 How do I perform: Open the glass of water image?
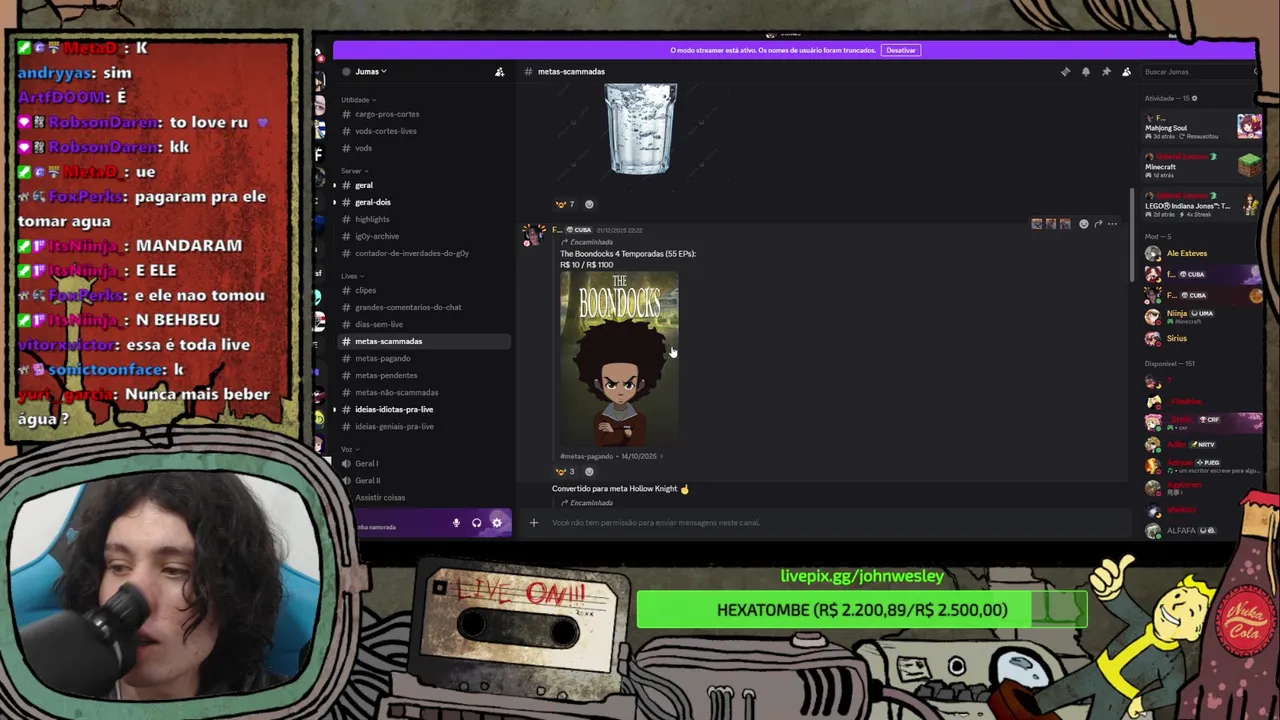click(641, 128)
